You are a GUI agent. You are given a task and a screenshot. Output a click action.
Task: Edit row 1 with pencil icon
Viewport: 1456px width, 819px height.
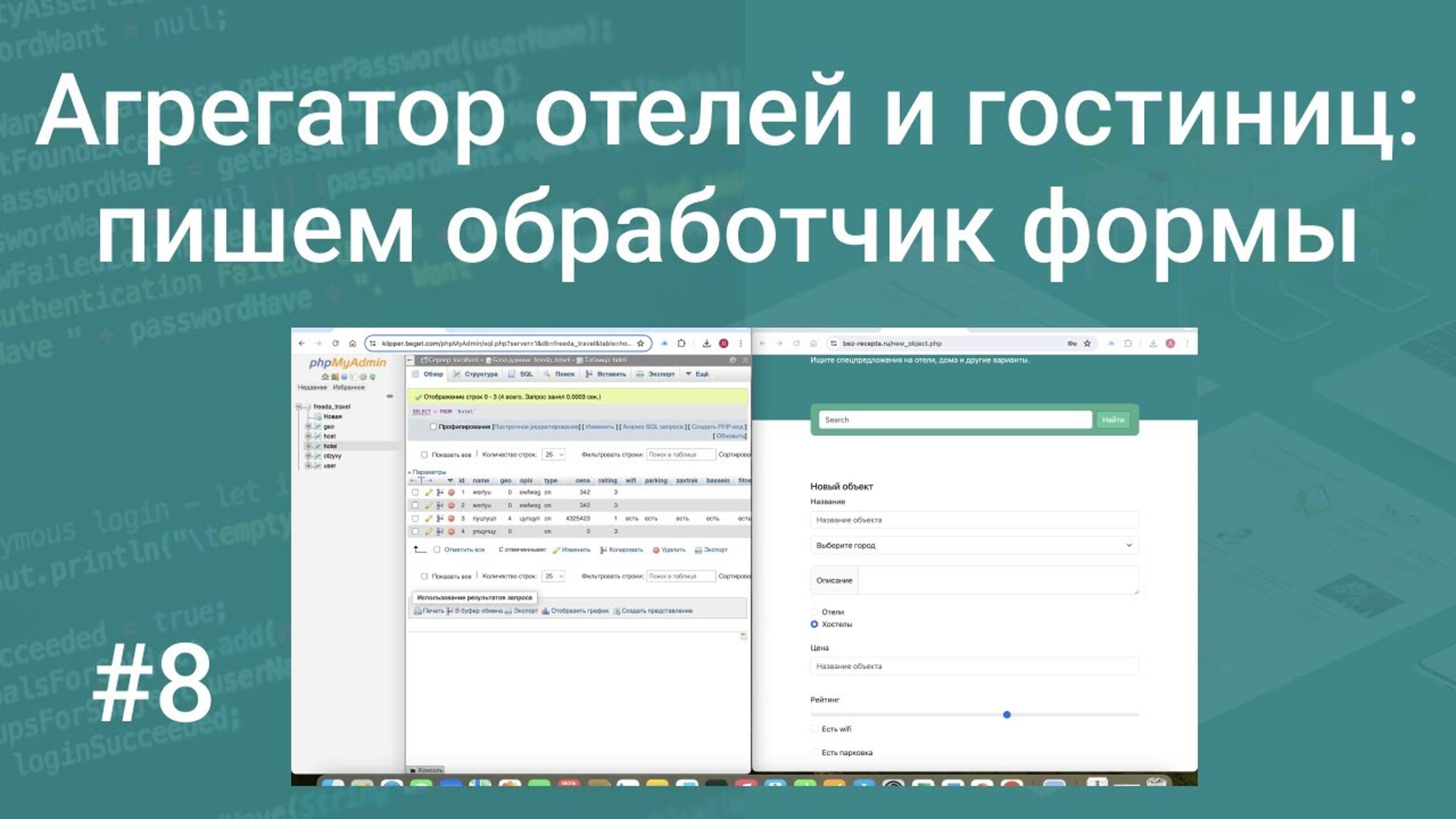429,493
